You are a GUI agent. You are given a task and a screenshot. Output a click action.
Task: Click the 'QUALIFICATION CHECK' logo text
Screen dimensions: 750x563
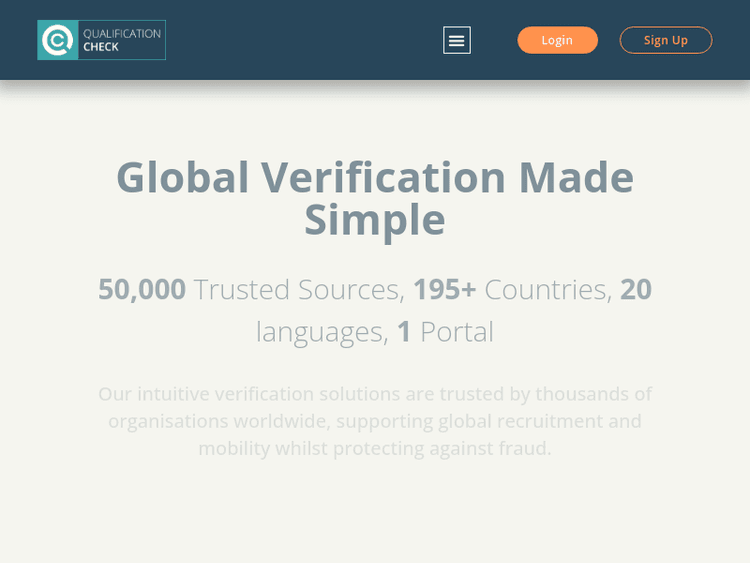point(122,40)
